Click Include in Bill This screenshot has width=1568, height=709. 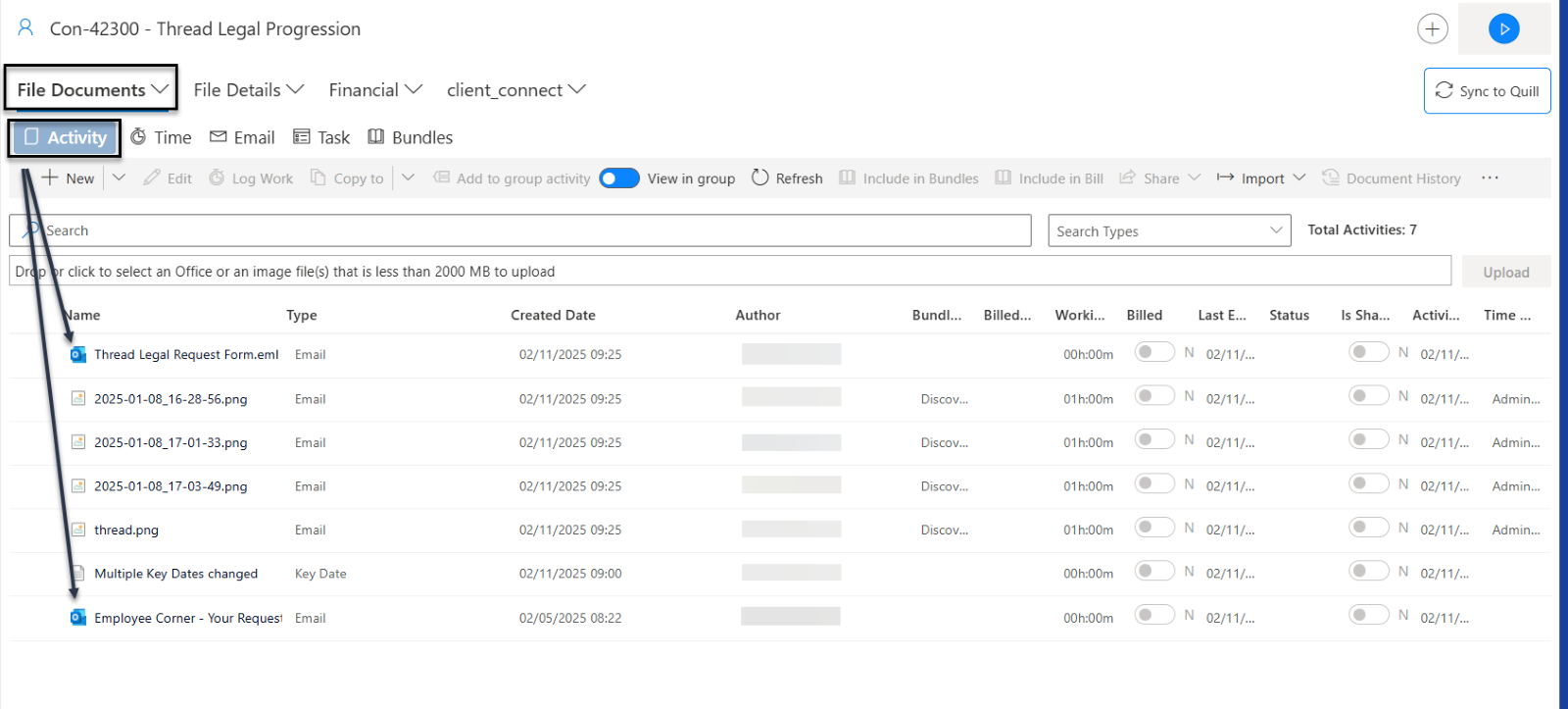point(1050,177)
